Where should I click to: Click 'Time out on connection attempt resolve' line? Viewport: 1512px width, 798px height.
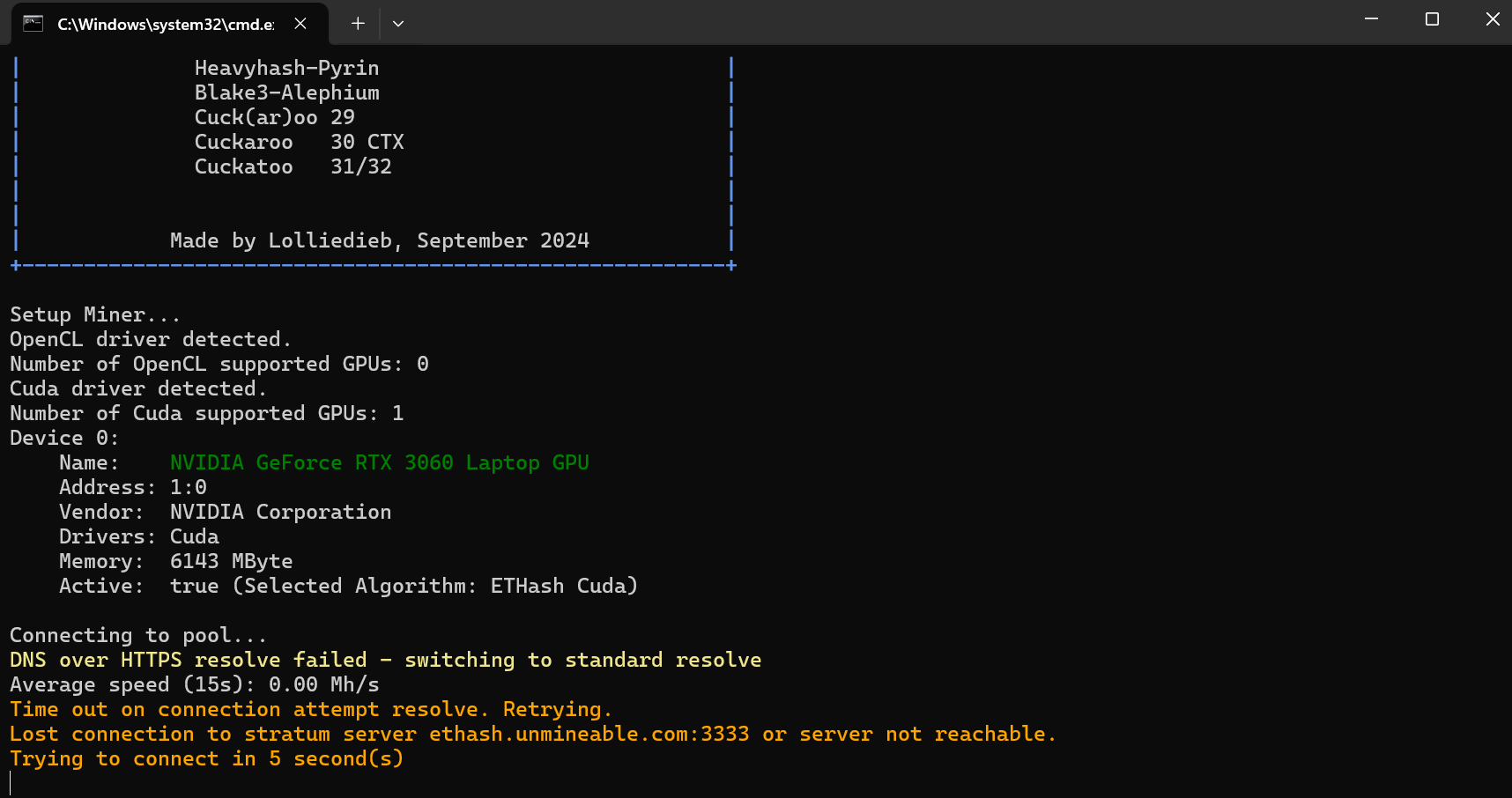point(311,709)
